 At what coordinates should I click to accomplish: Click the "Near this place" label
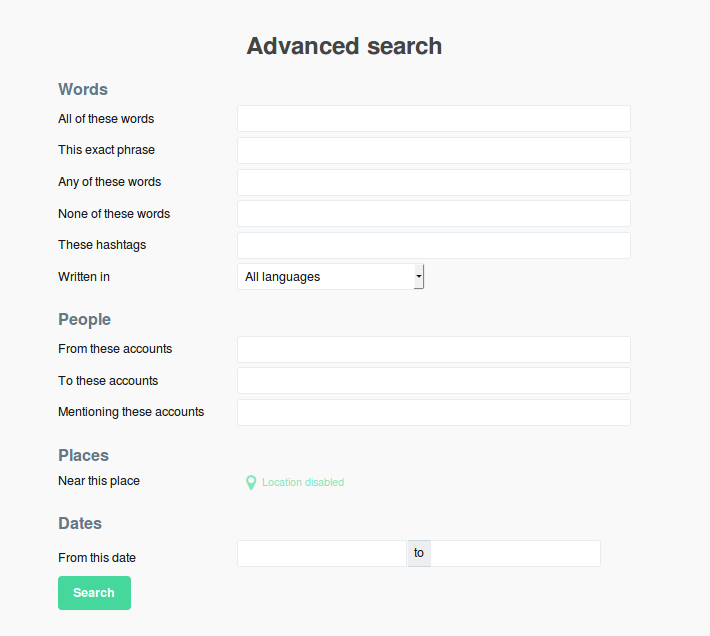[x=99, y=481]
